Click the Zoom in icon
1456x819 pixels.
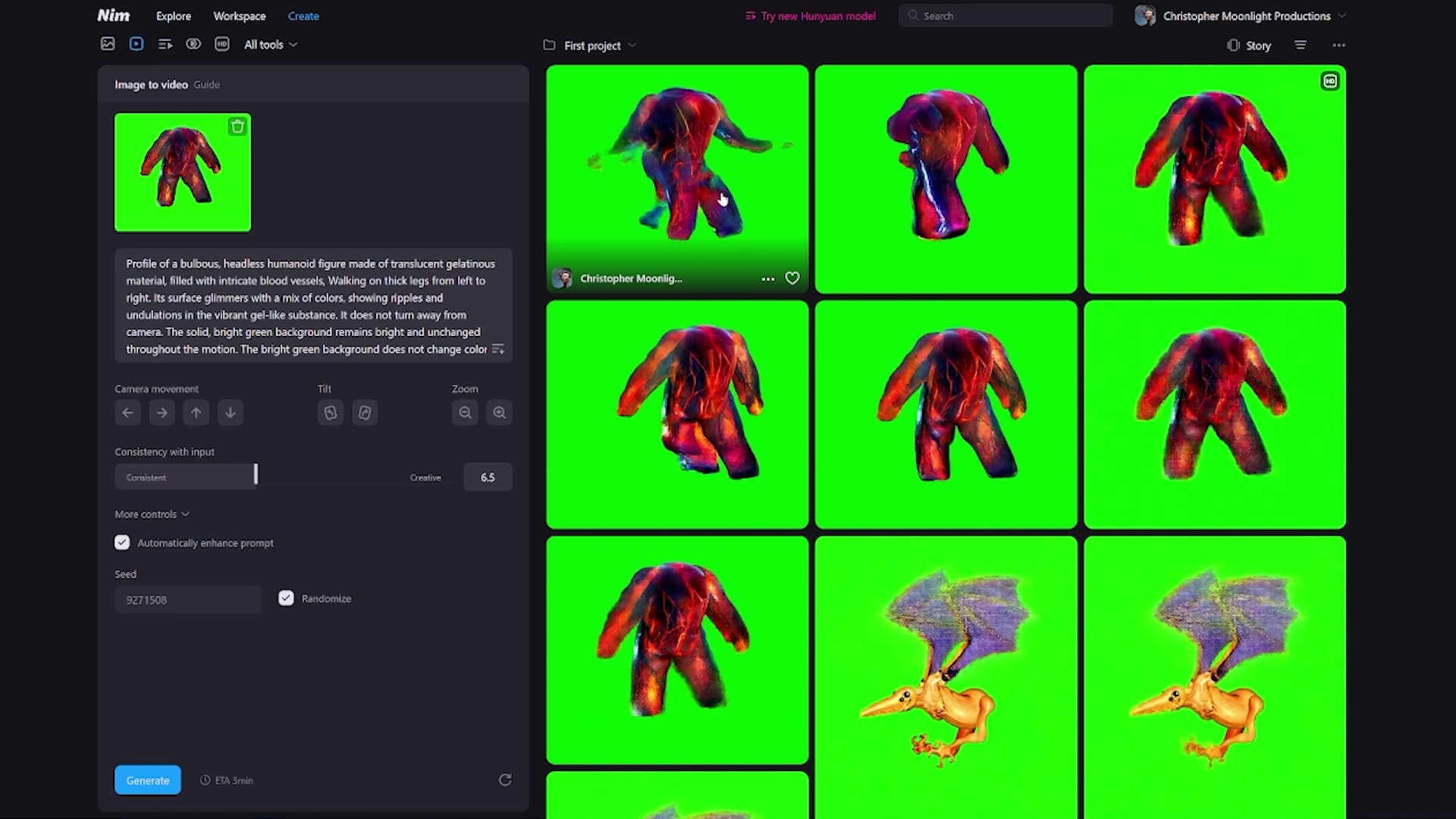(499, 413)
